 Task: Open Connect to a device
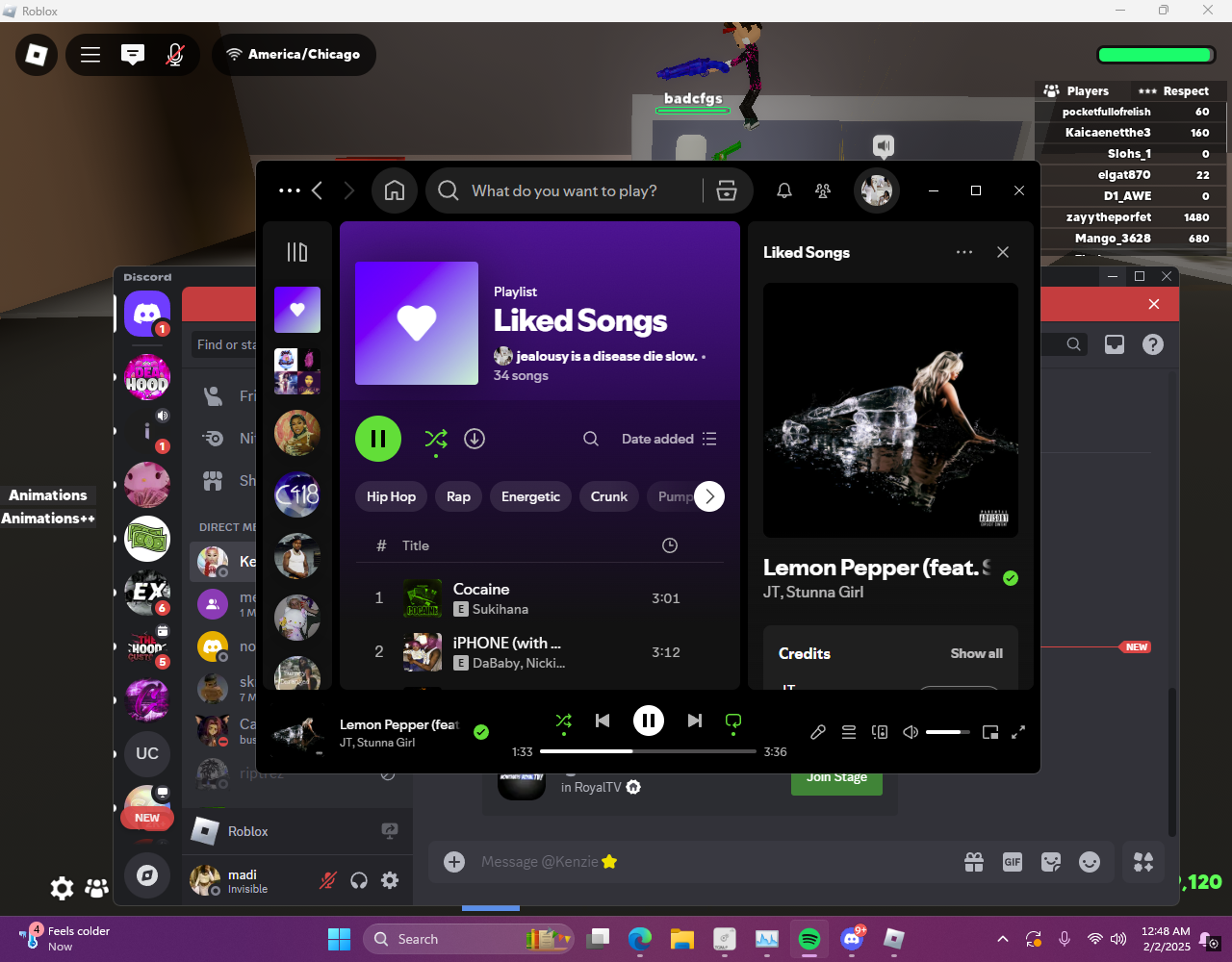880,732
